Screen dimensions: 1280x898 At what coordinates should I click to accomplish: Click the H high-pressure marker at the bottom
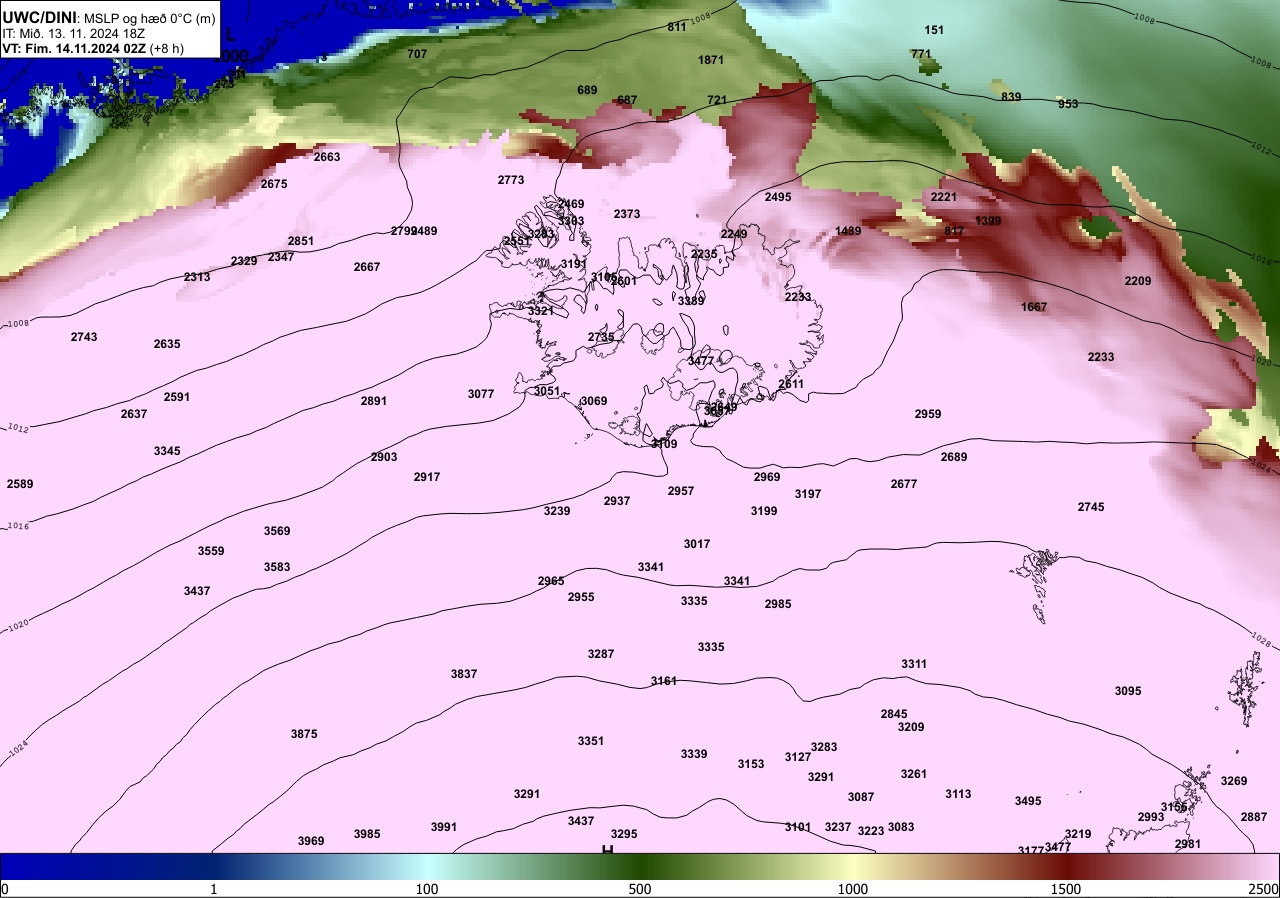tap(607, 850)
